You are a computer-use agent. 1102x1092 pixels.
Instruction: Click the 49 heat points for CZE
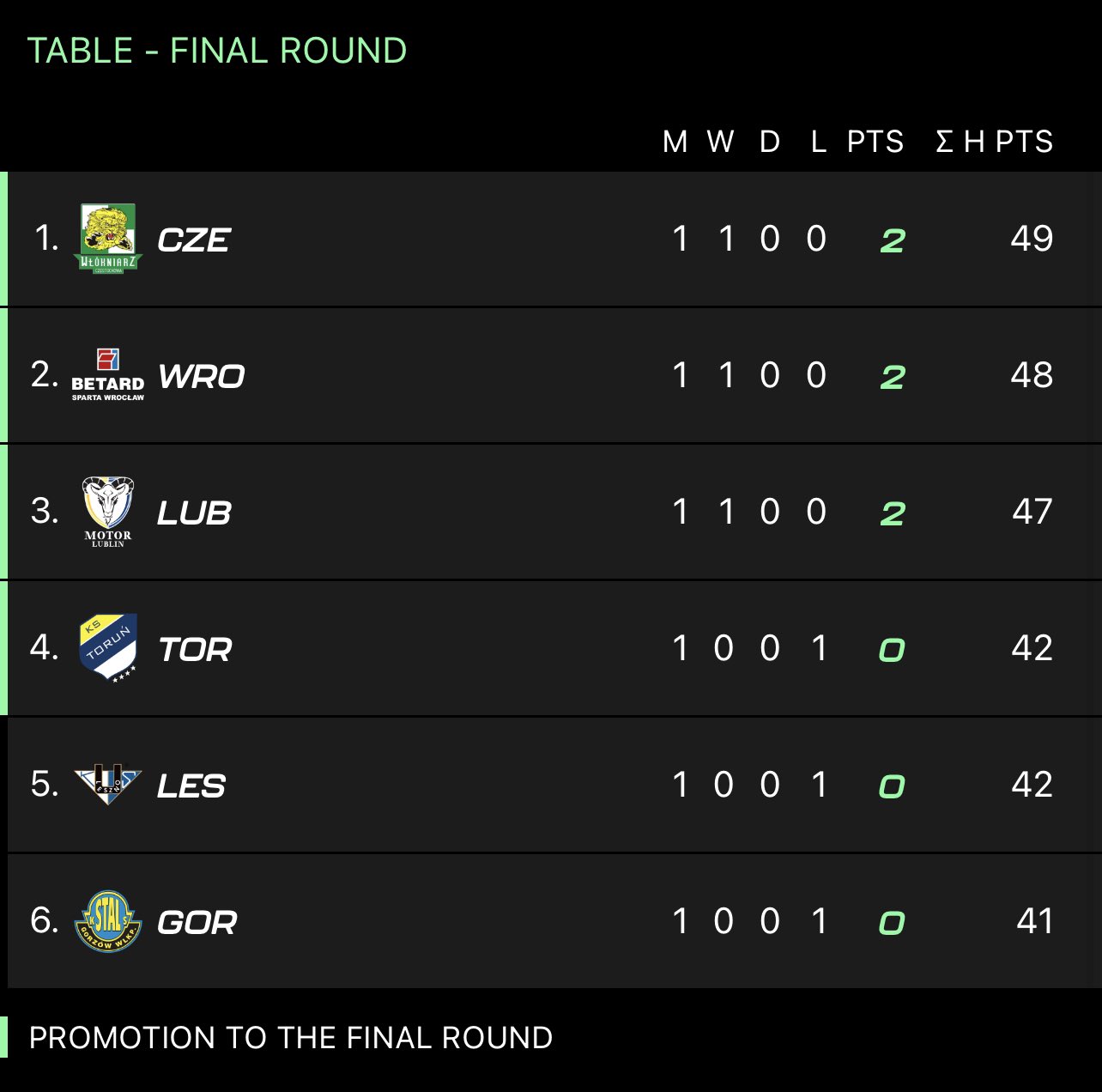[1032, 239]
